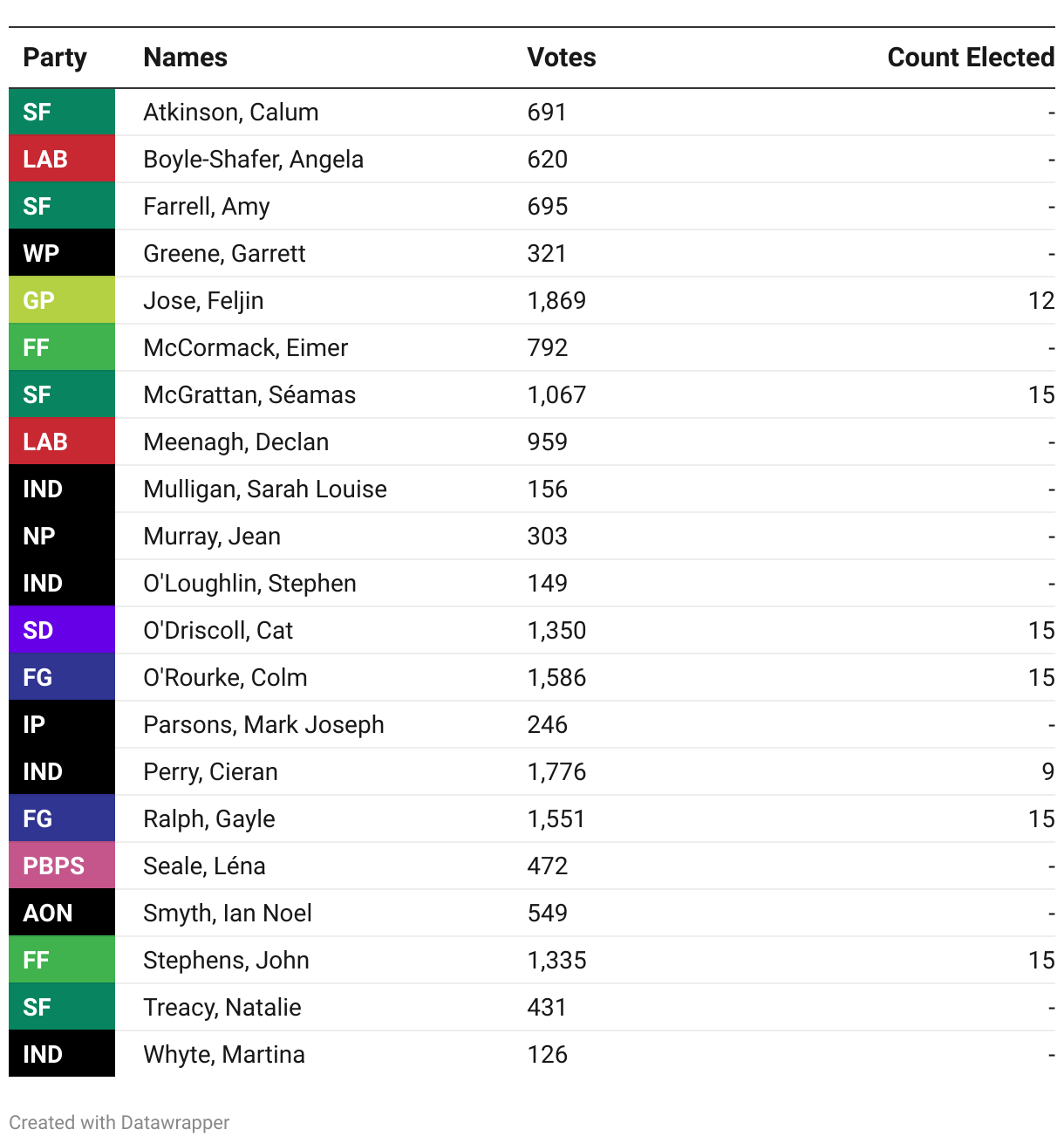
Task: Click the name Stephens, John
Action: [226, 961]
